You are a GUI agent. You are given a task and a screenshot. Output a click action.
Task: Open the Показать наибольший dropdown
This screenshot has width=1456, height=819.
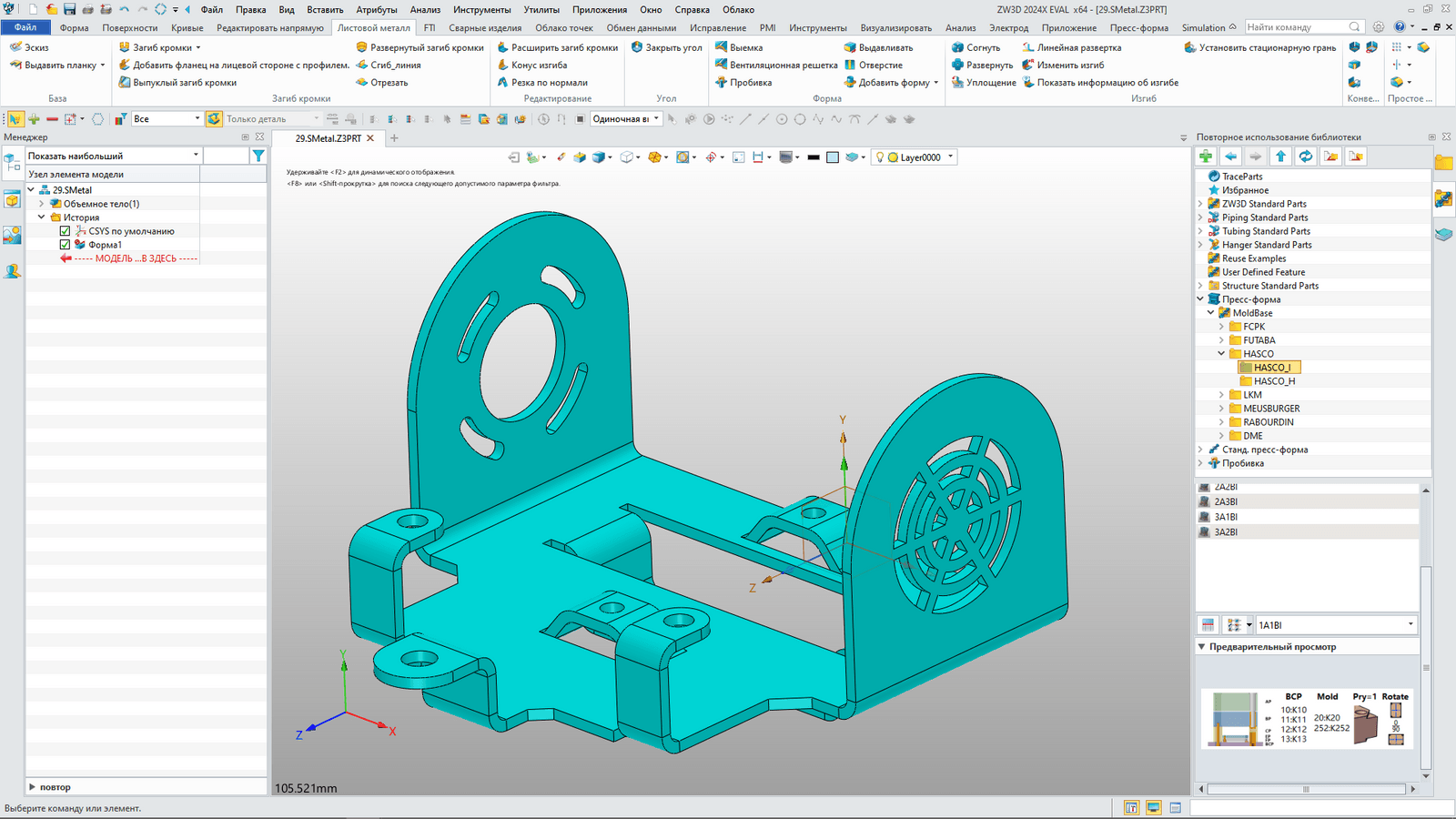196,156
